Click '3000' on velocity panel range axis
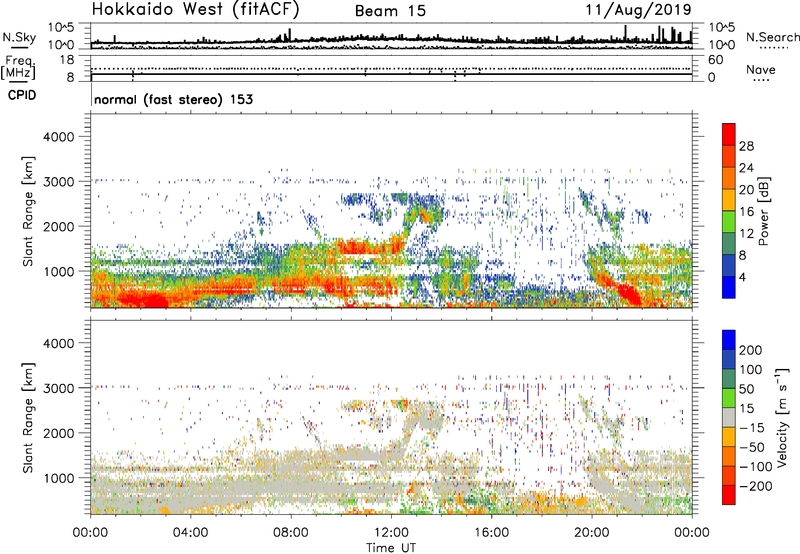This screenshot has height=554, width=800. tap(59, 388)
